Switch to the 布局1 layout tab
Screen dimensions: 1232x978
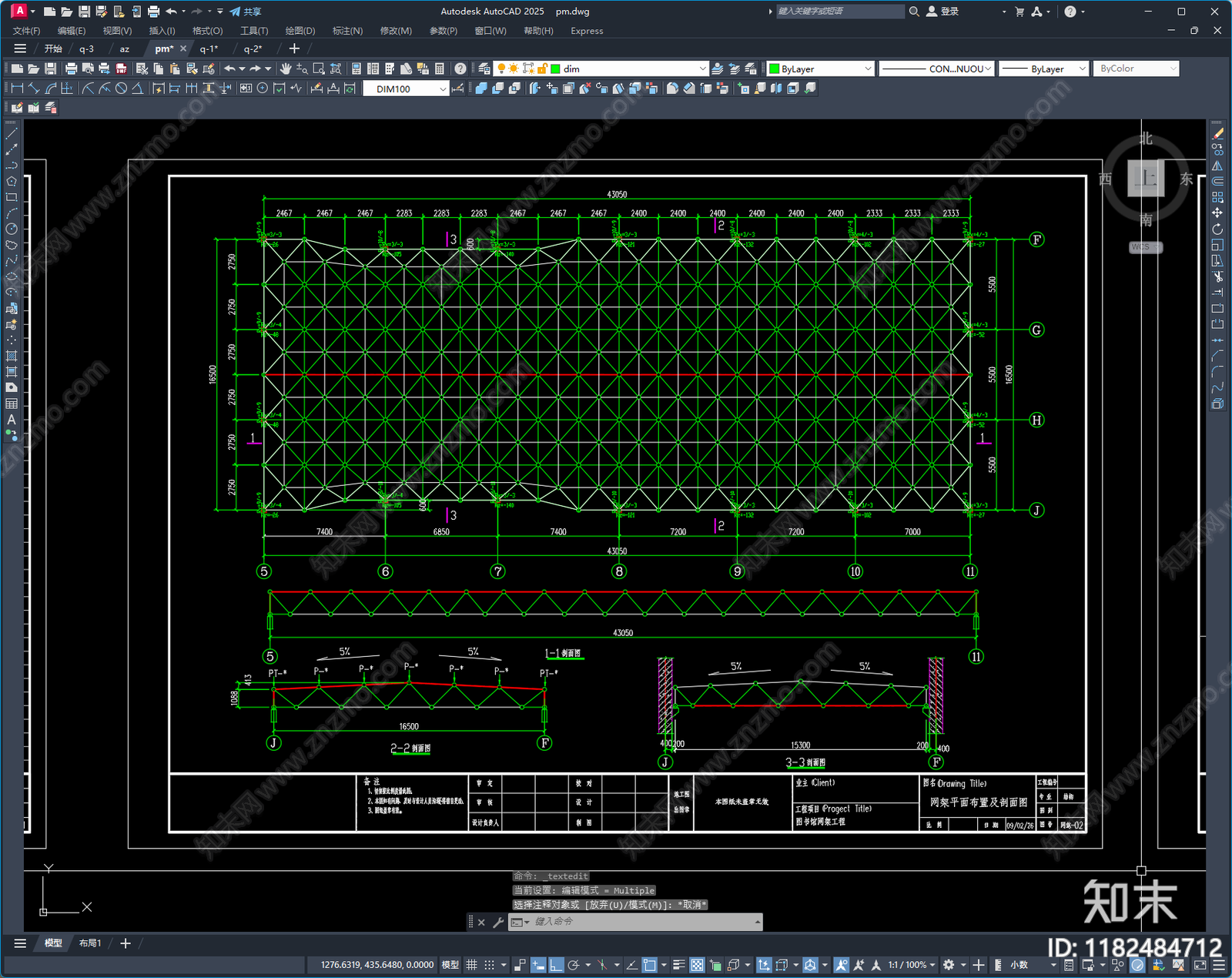90,943
